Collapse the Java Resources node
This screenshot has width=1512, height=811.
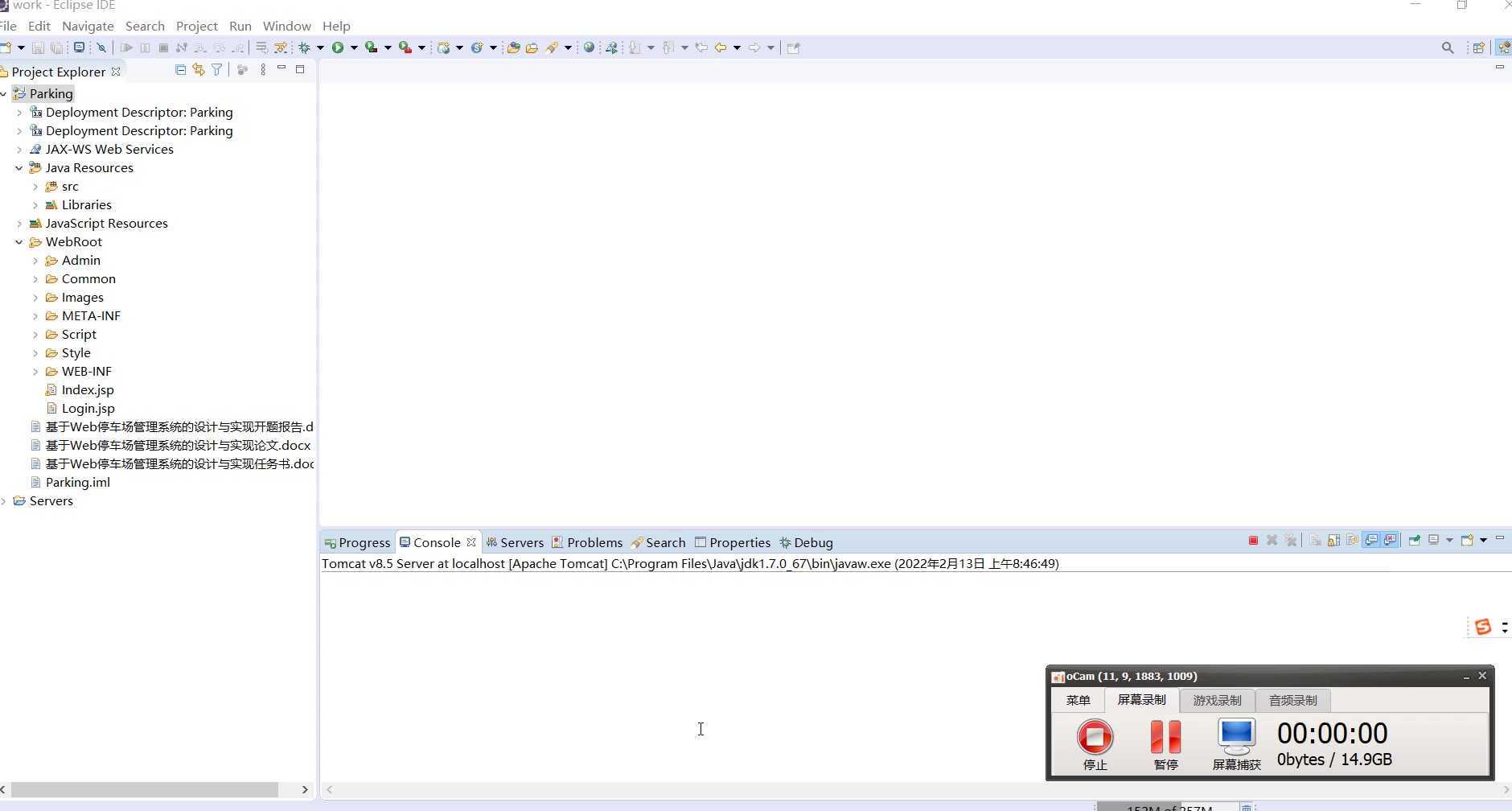[19, 168]
